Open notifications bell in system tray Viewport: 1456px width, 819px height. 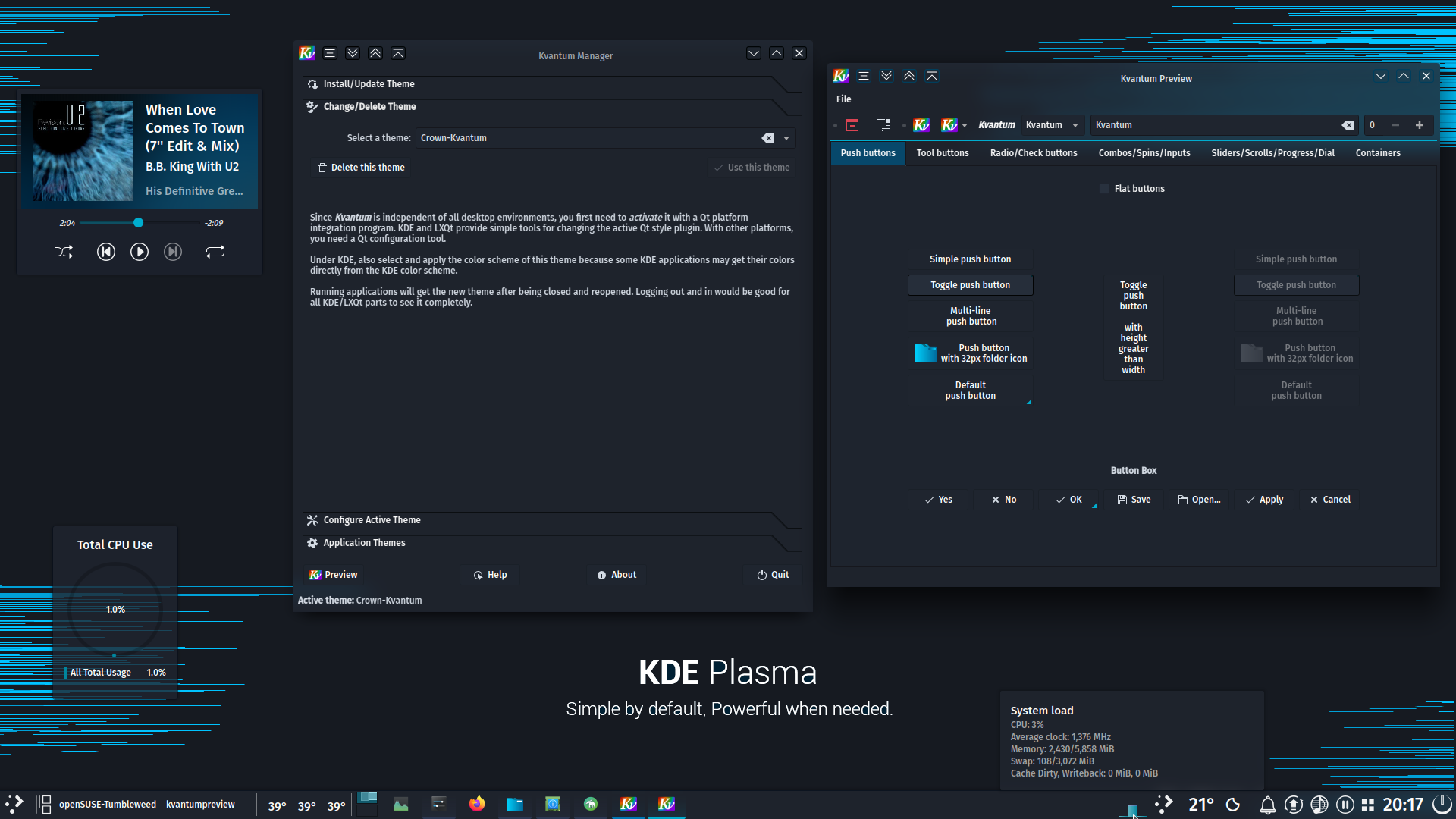pyautogui.click(x=1267, y=805)
